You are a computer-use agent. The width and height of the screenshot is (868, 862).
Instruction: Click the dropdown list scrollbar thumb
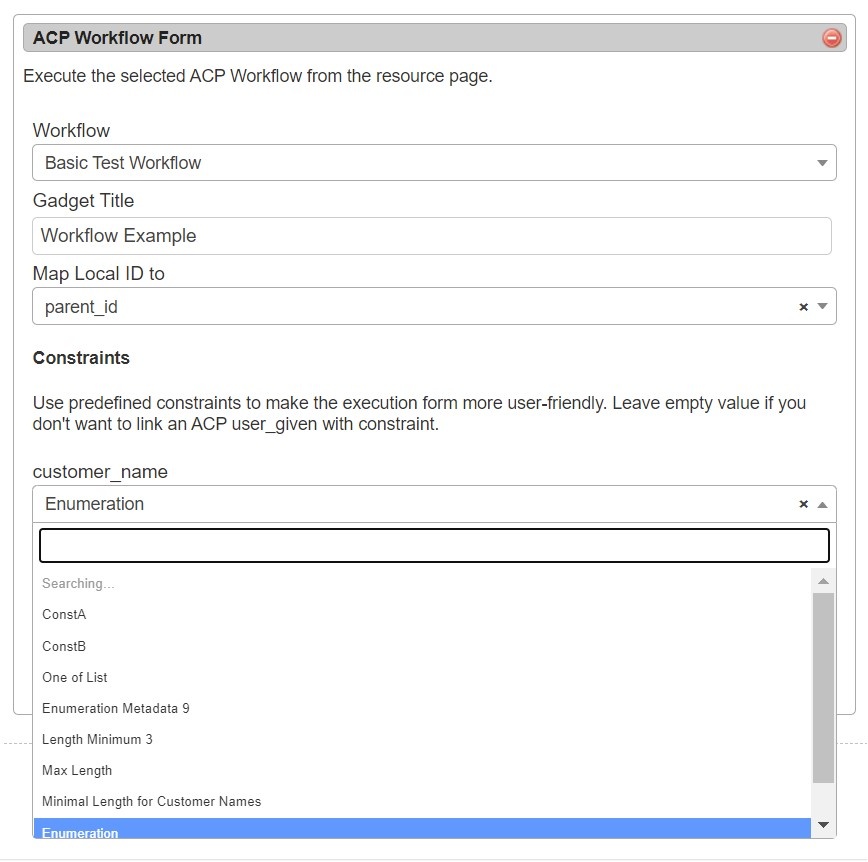coord(823,686)
